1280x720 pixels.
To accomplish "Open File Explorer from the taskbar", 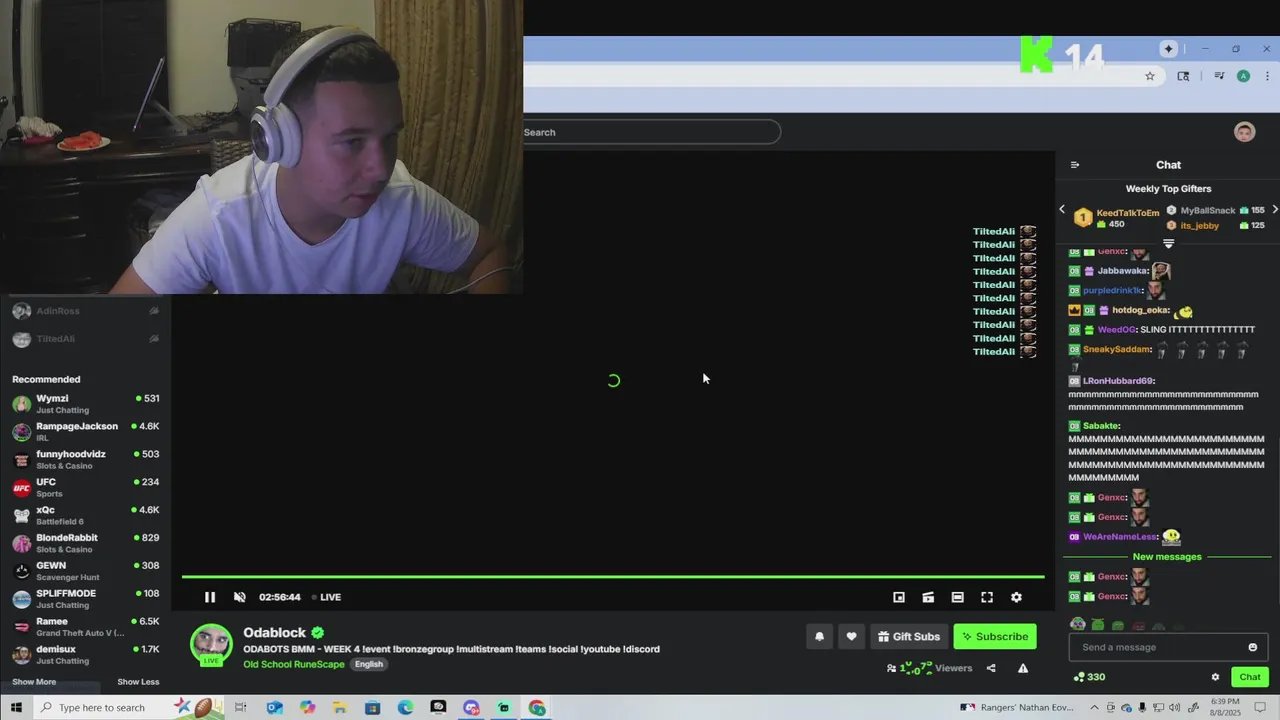I will tap(340, 707).
